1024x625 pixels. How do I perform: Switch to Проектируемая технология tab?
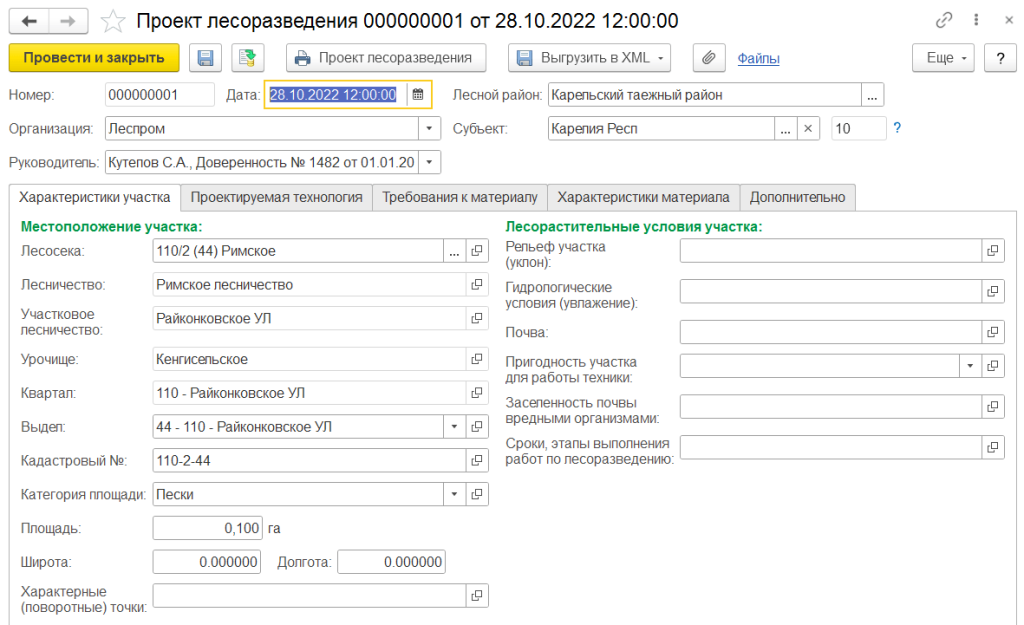click(276, 197)
